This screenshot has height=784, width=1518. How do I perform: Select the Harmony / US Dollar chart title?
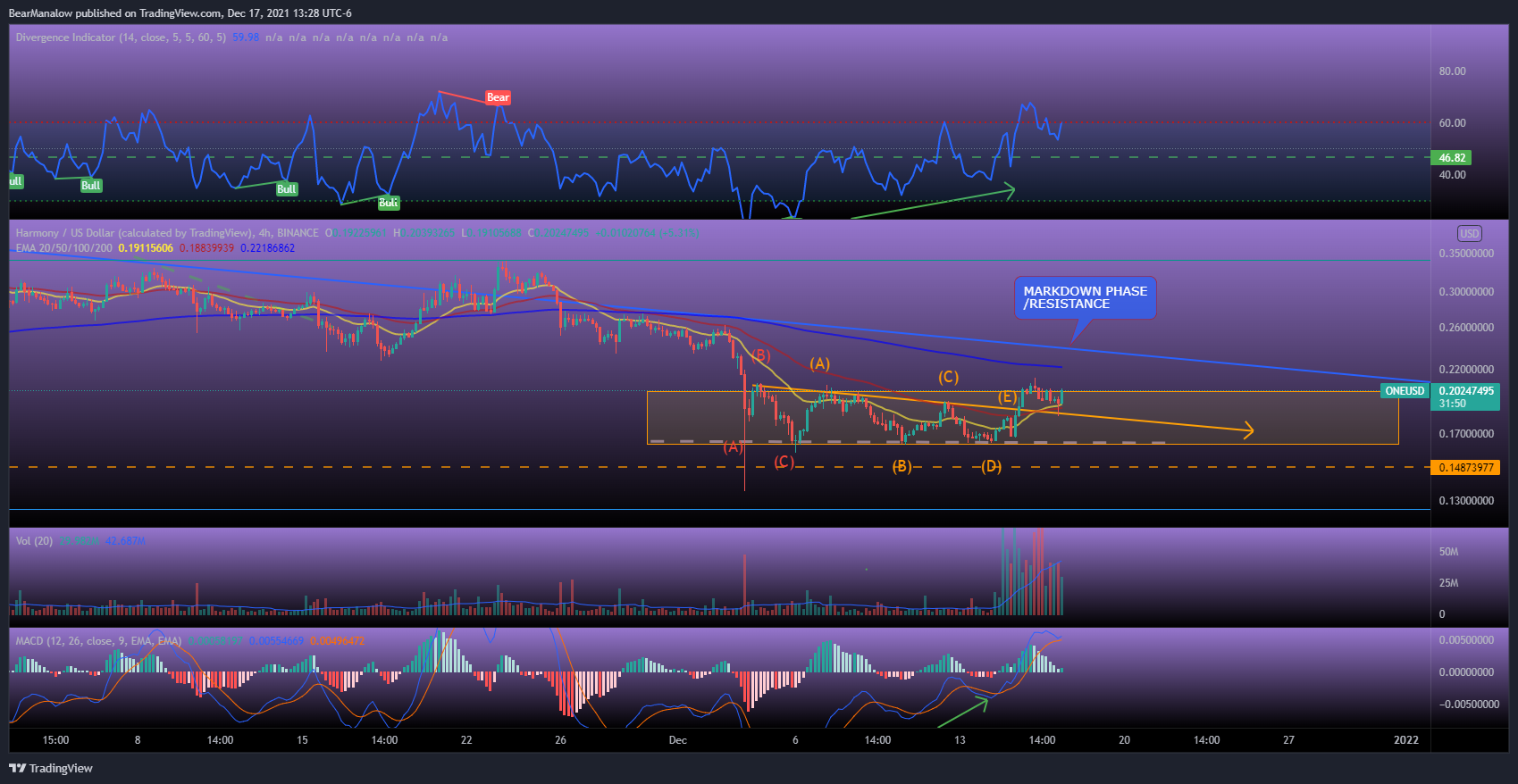167,233
